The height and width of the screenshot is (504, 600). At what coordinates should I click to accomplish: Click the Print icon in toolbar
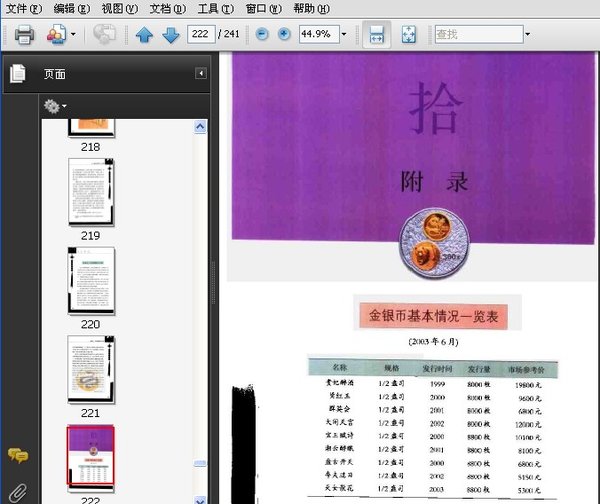(x=24, y=35)
